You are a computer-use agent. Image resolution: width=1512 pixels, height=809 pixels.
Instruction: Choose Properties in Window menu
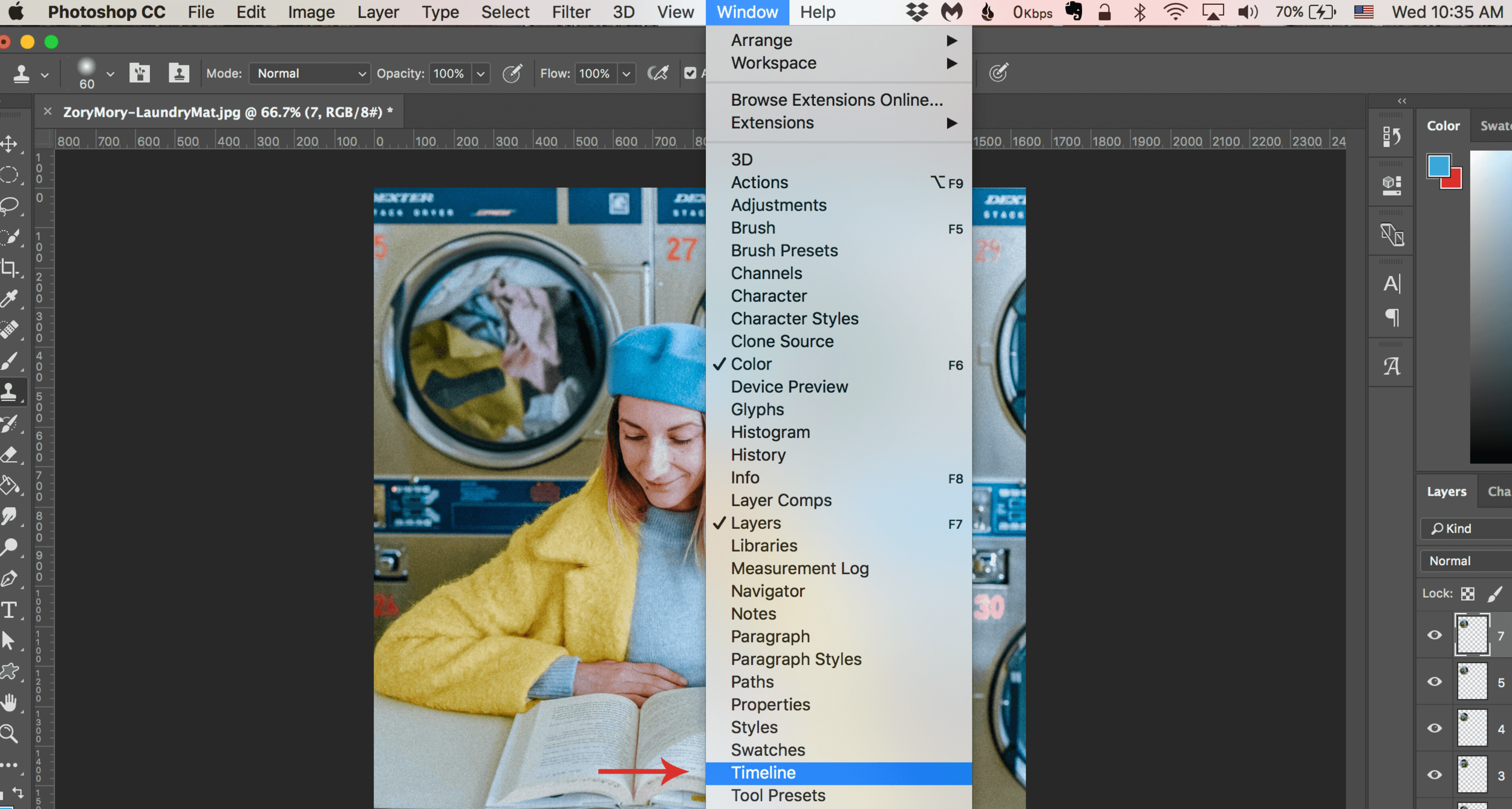click(839, 704)
